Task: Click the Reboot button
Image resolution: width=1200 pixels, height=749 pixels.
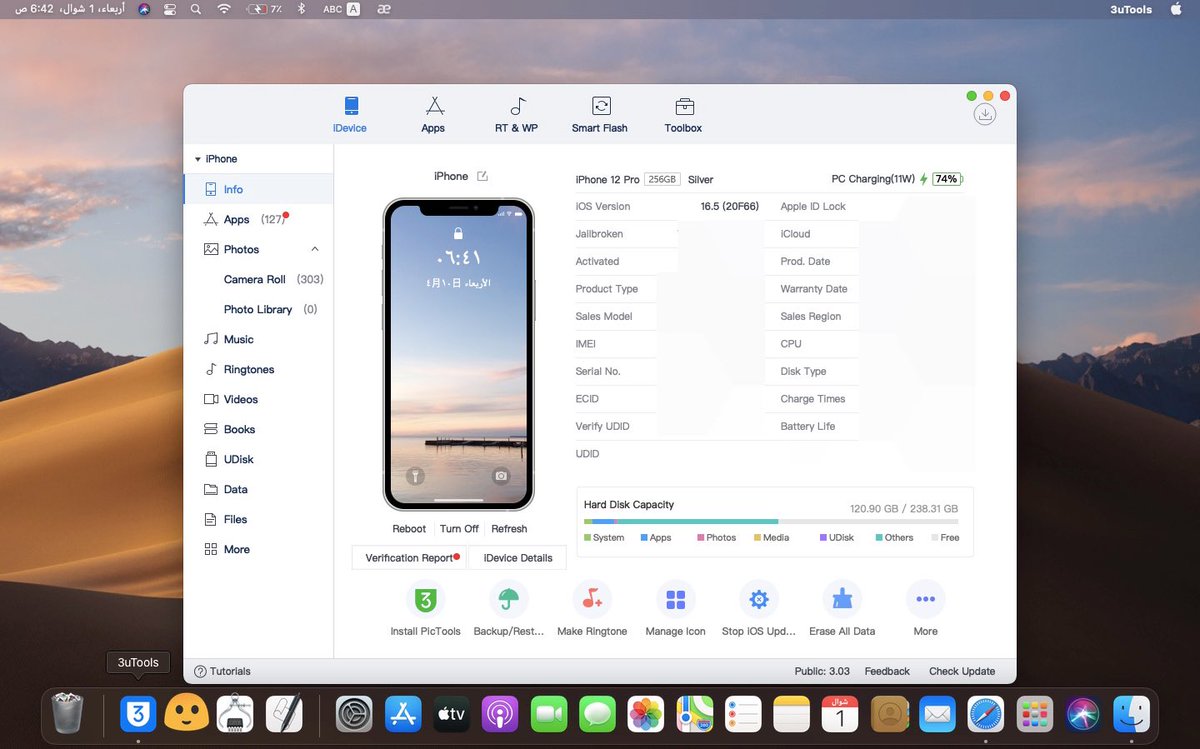Action: pos(409,529)
